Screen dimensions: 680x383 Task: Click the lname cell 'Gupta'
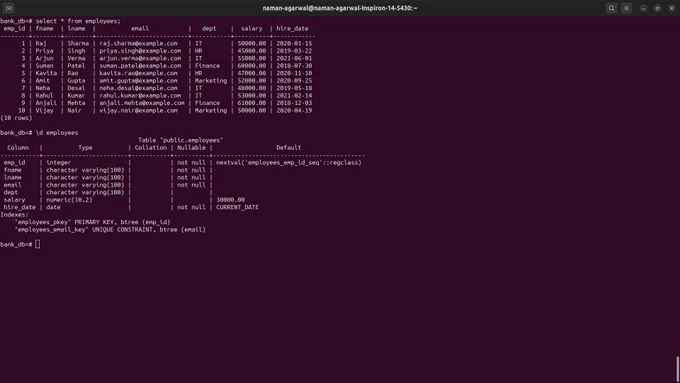click(x=76, y=80)
